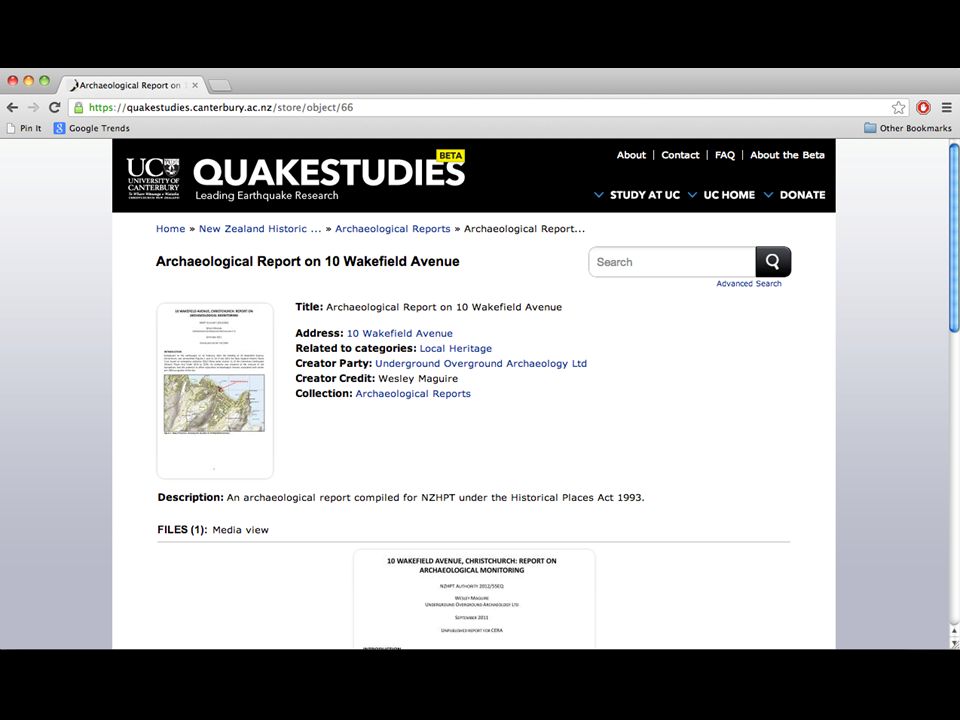Open Underground Overground Archaeology Ltd link

click(x=481, y=363)
